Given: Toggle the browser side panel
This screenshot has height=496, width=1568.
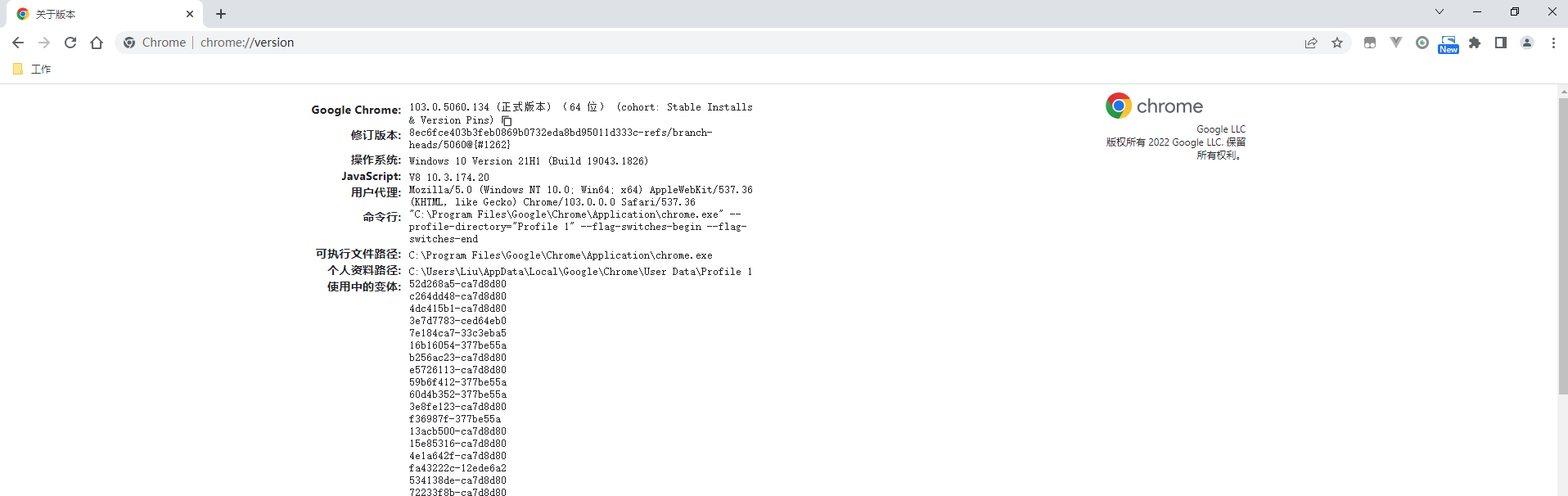Looking at the screenshot, I should (x=1501, y=43).
